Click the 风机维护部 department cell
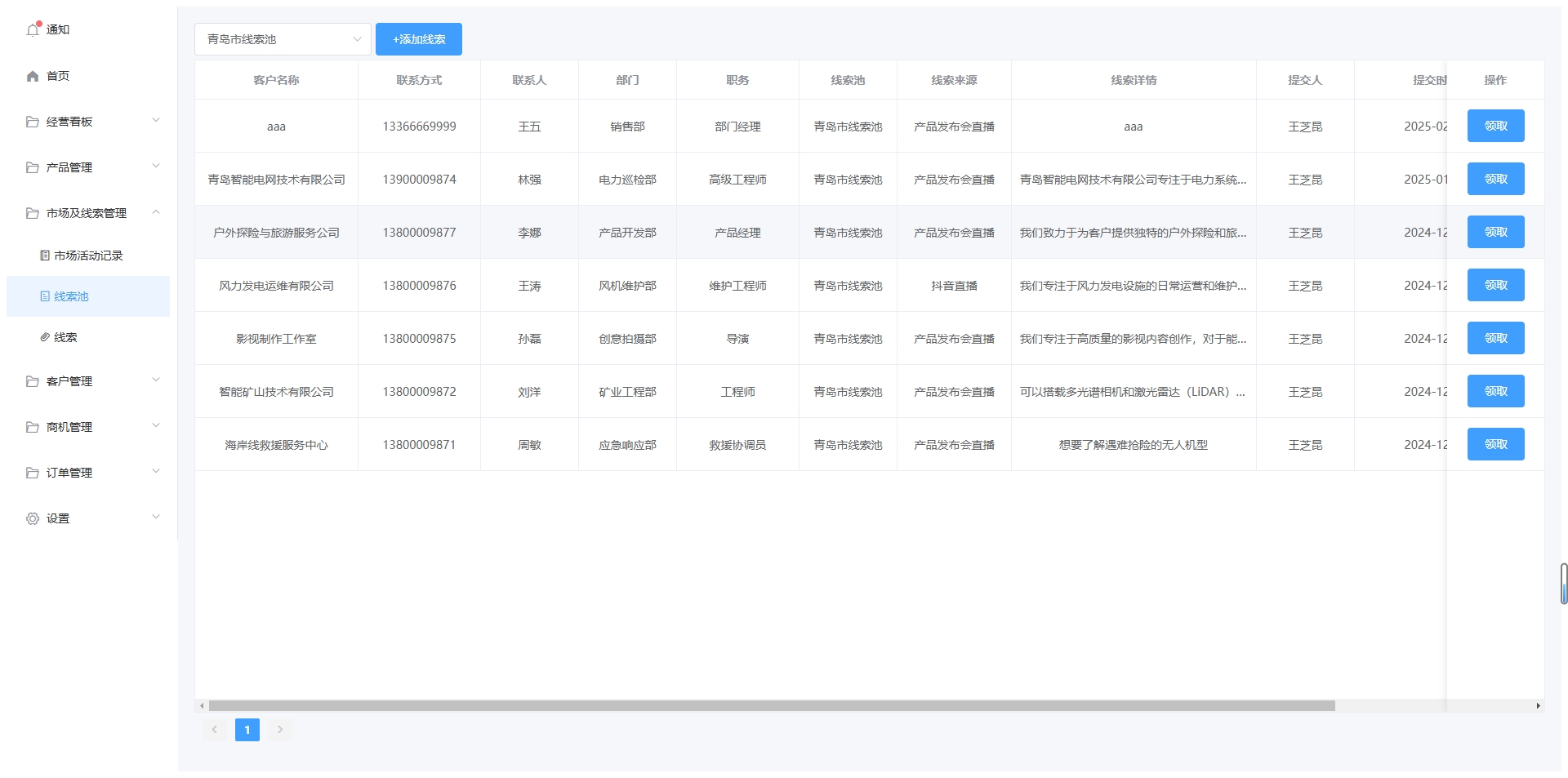 627,286
